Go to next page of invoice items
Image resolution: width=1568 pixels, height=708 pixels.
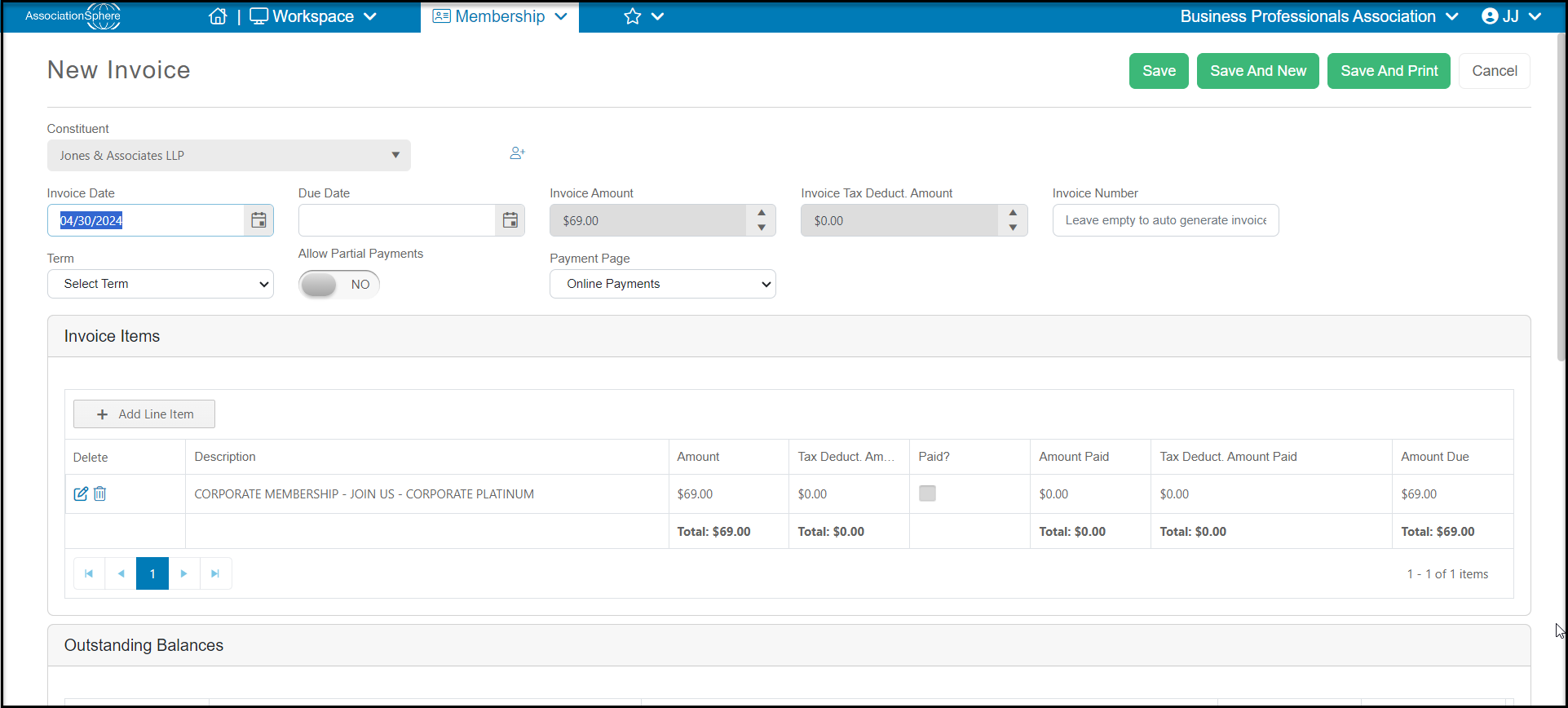(184, 573)
